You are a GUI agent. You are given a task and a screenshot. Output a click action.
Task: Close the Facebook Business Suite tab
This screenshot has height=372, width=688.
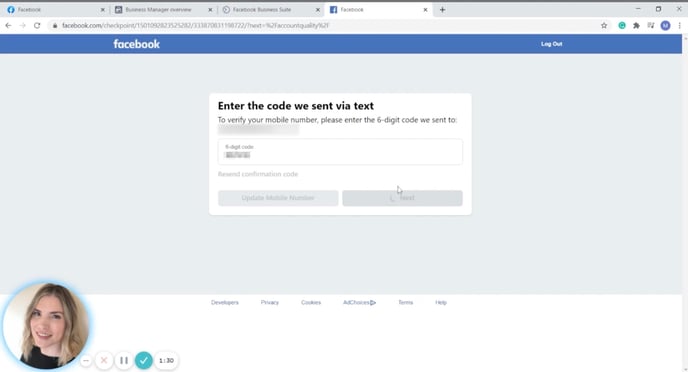click(x=318, y=10)
